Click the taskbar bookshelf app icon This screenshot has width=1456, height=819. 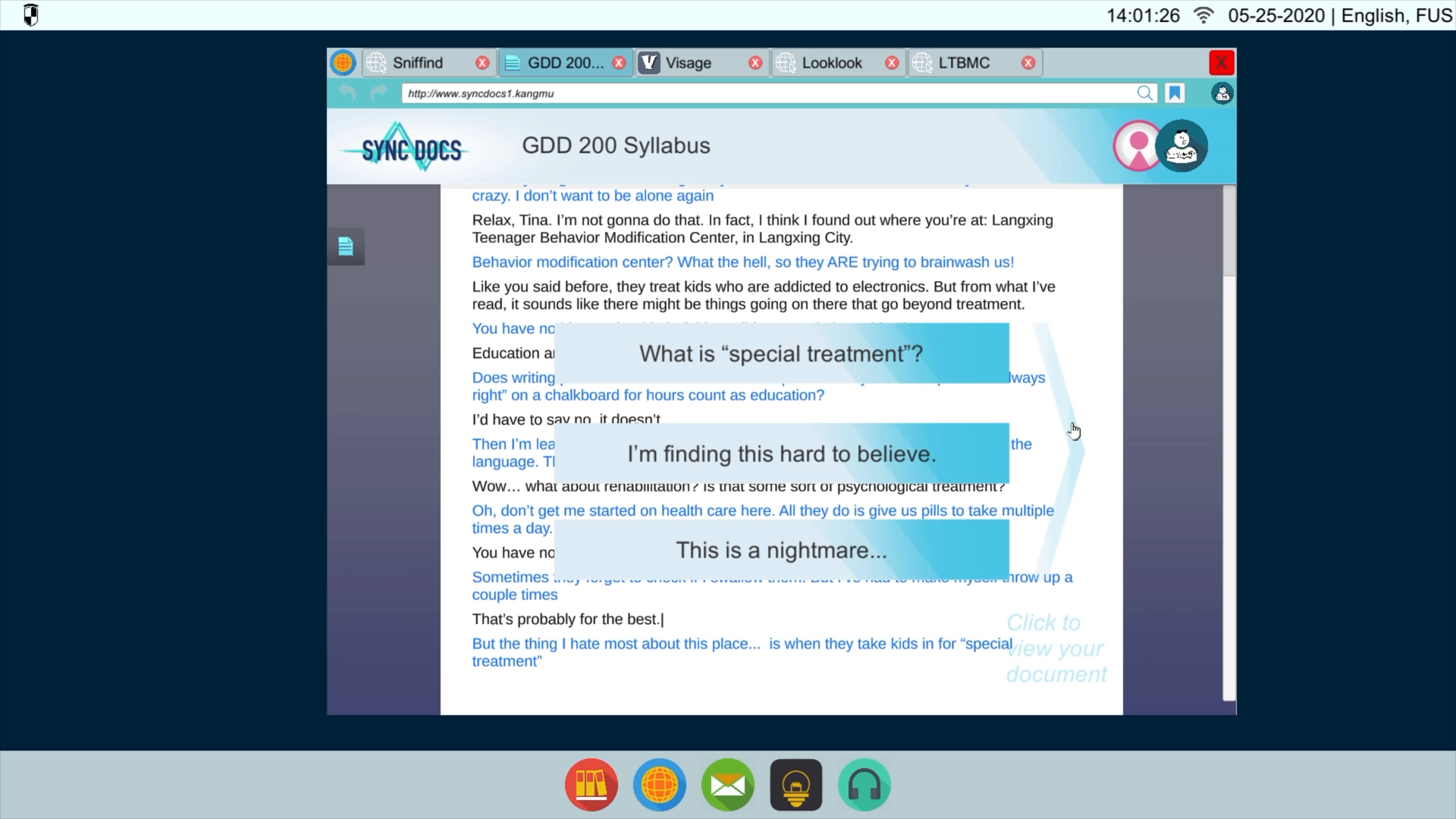coord(591,785)
